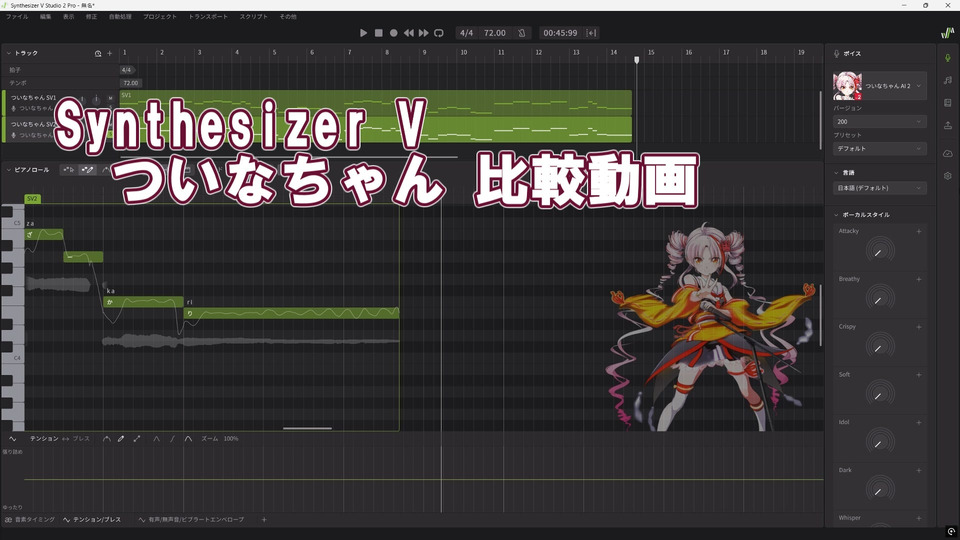Select the ざ note in piano roll
Image resolution: width=960 pixels, height=540 pixels.
click(44, 234)
